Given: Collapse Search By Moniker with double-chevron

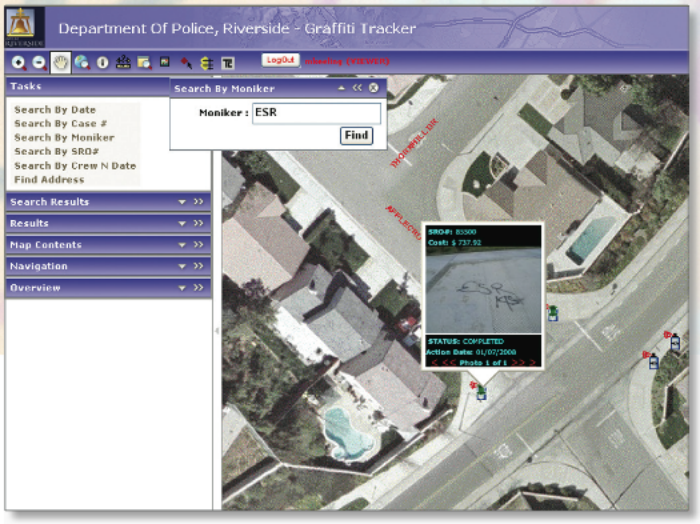Looking at the screenshot, I should [357, 88].
